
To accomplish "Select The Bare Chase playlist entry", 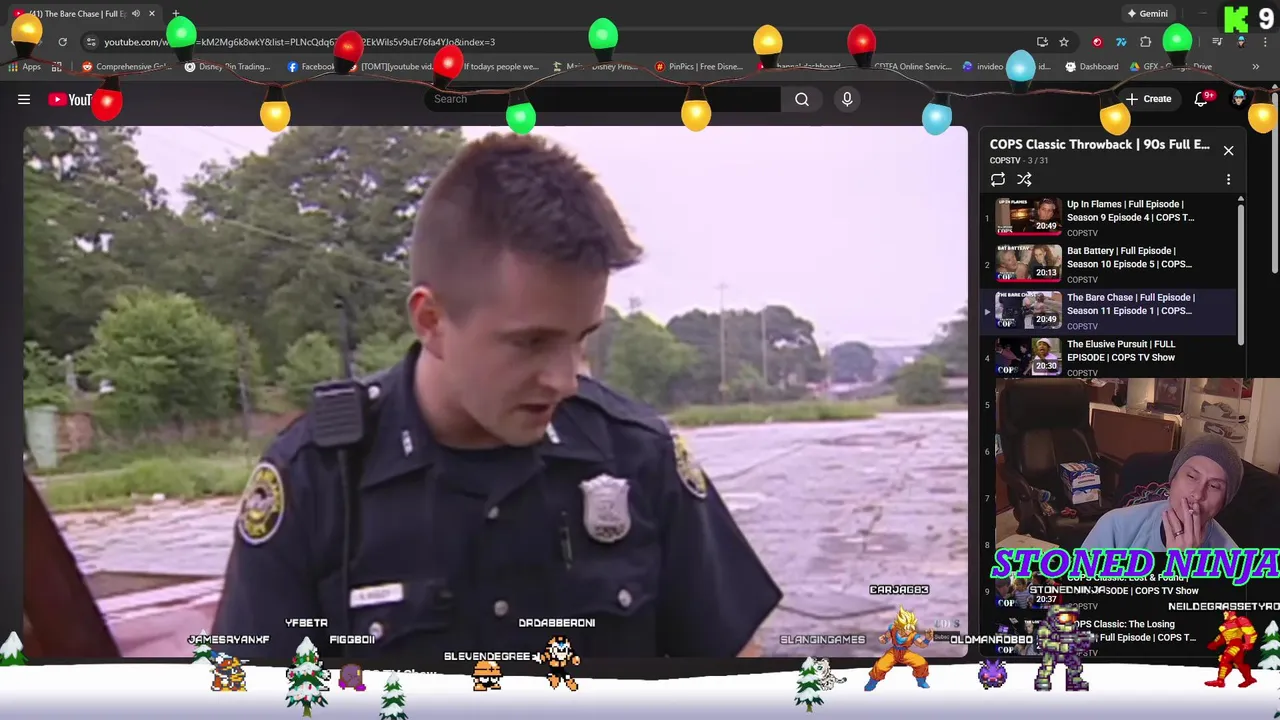I will 1108,310.
